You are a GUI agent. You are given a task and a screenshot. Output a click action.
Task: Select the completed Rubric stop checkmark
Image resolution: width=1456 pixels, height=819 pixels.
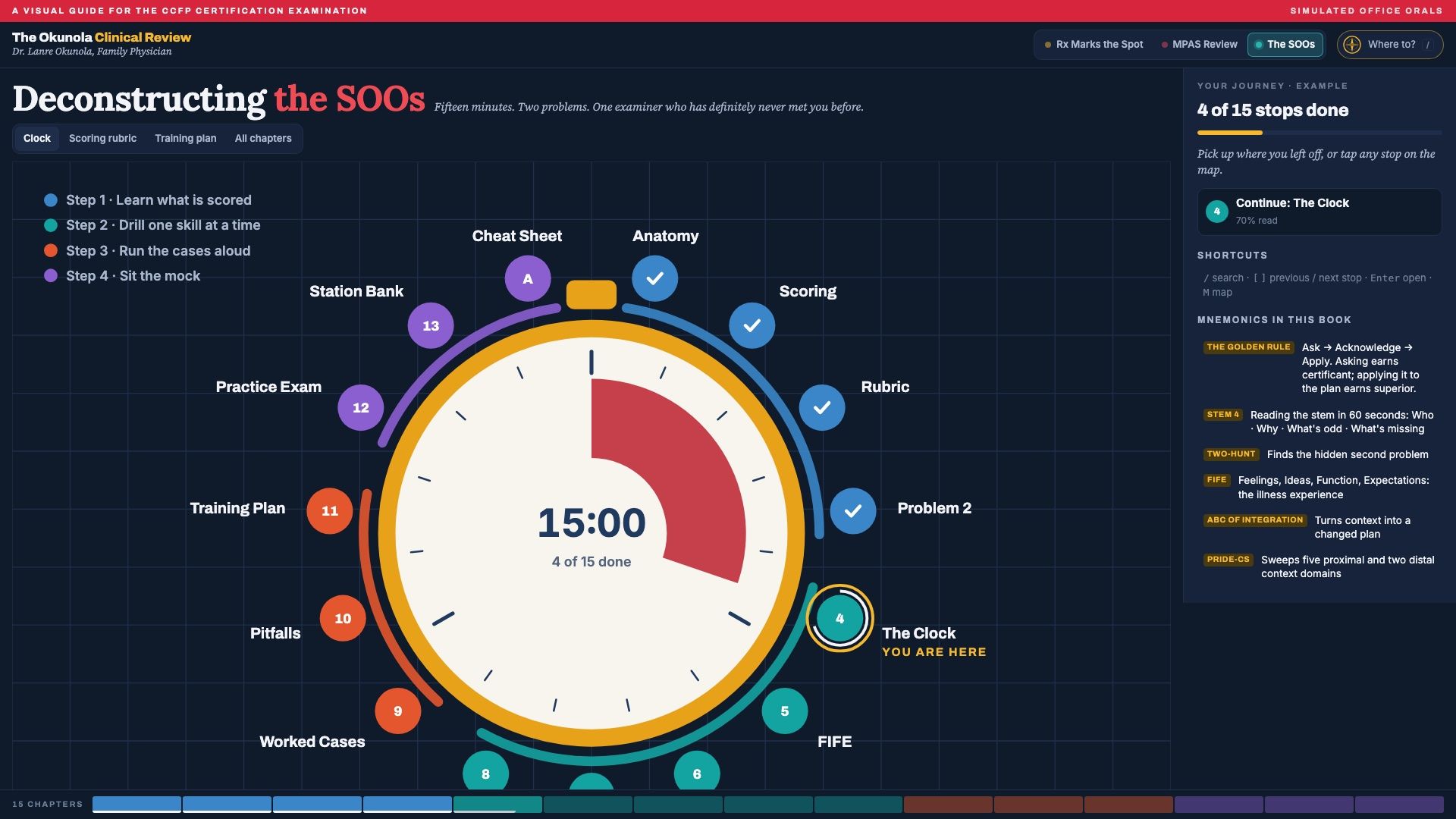coord(822,407)
